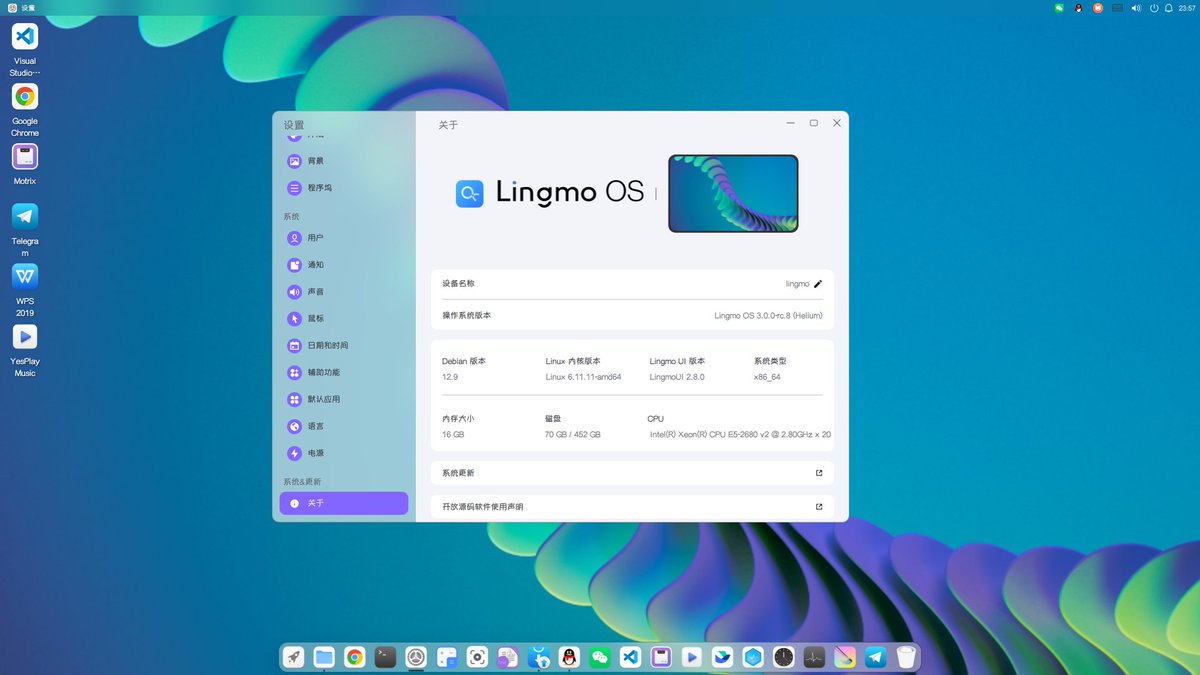Click the Motrix desktop shortcut
Viewport: 1200px width, 675px height.
(x=25, y=165)
